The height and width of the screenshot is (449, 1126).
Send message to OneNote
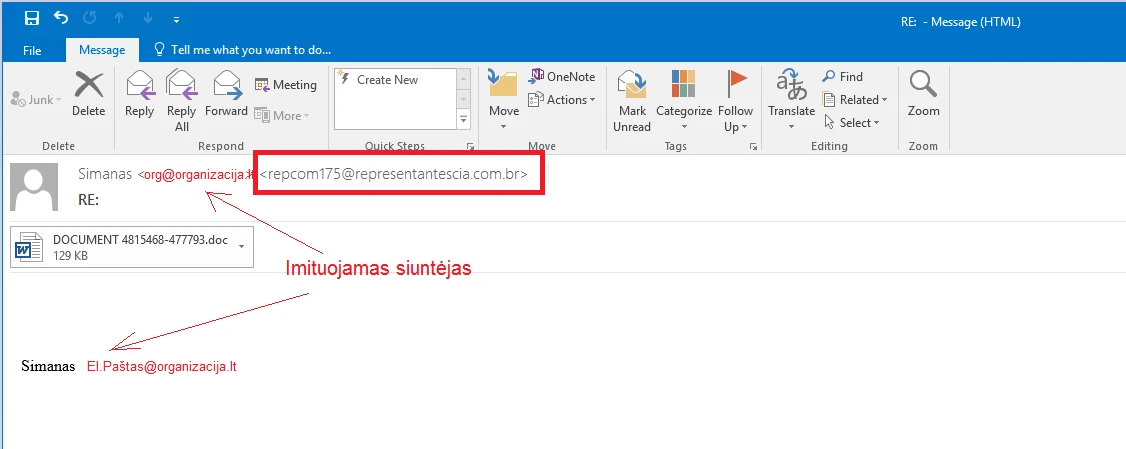[x=562, y=76]
